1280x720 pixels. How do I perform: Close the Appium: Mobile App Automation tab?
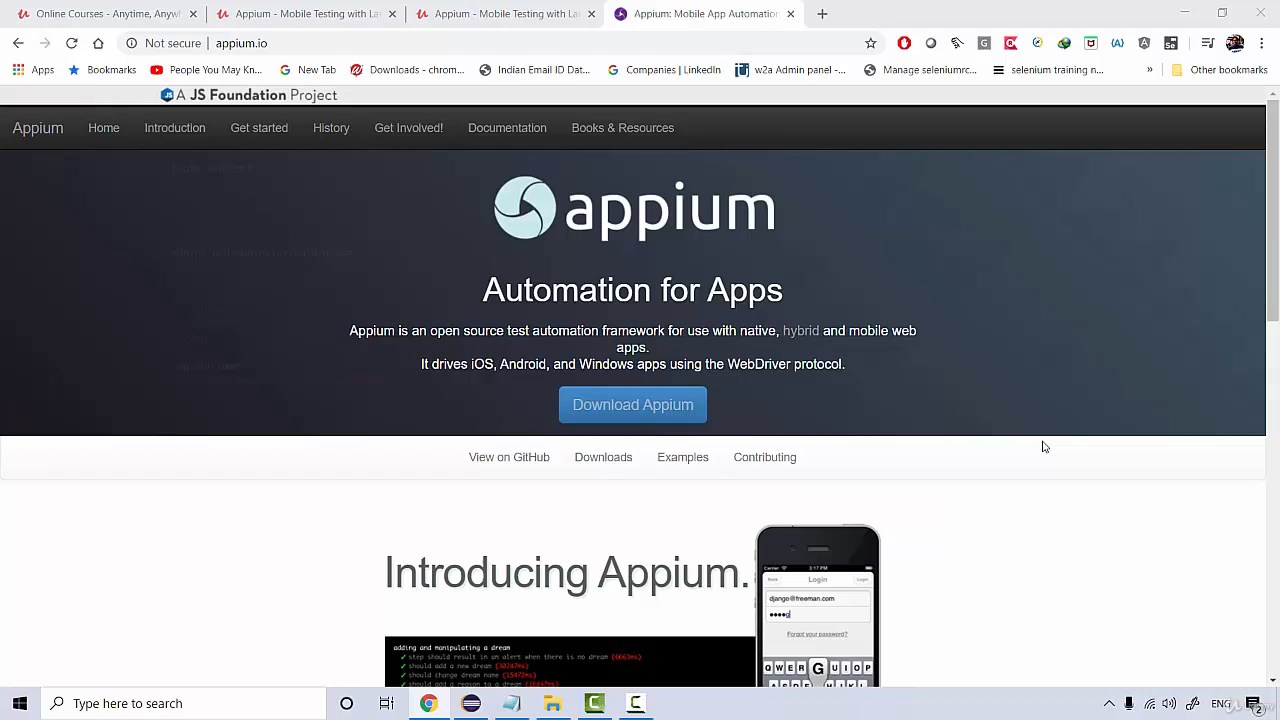(x=791, y=14)
